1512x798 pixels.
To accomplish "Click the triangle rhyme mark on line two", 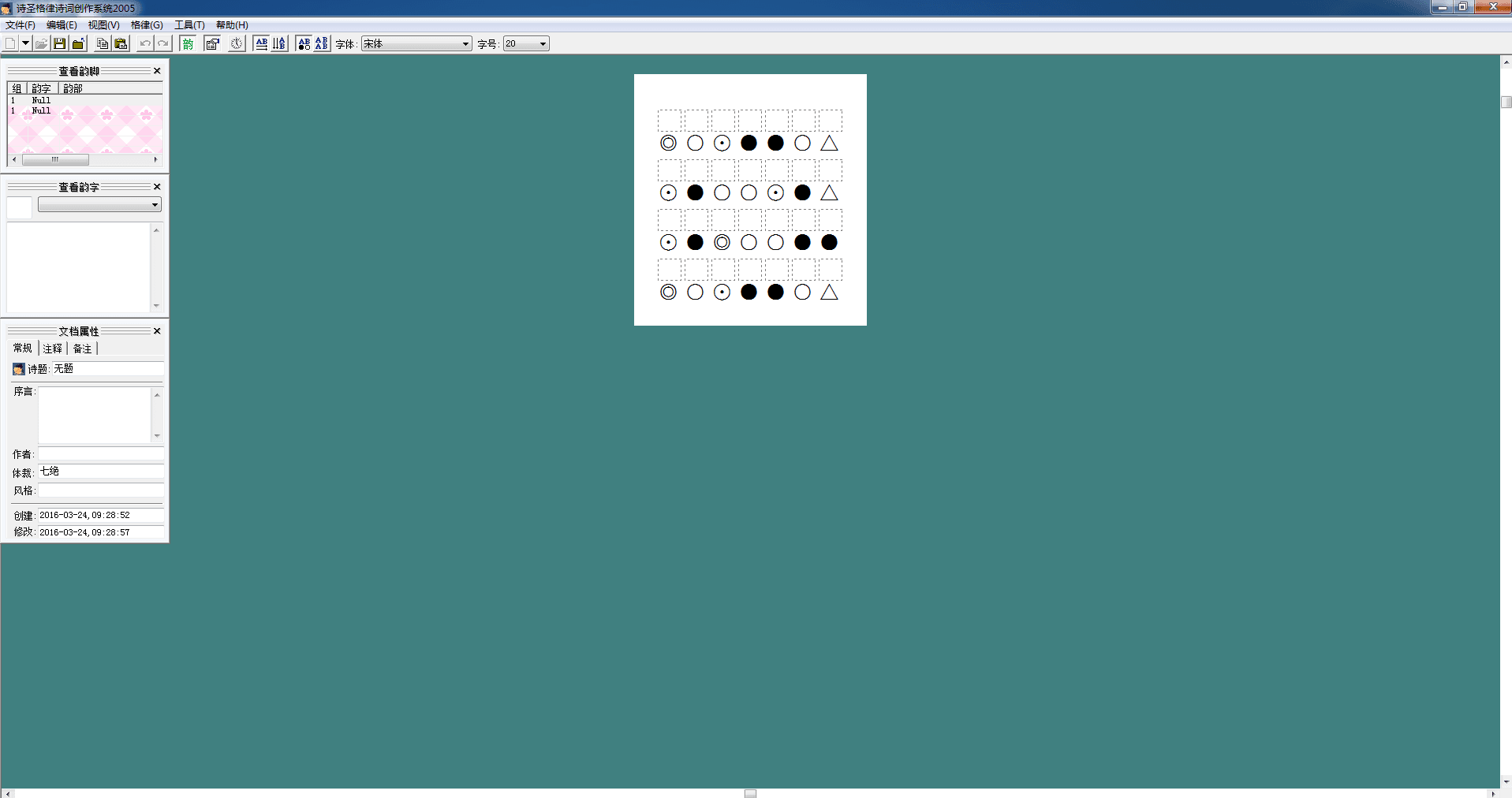I will [x=829, y=192].
